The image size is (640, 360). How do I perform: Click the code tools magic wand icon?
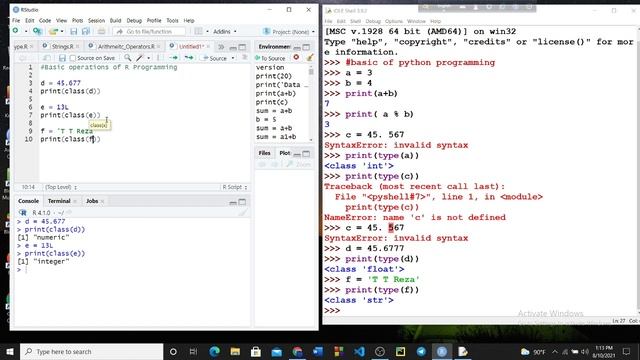(140, 58)
